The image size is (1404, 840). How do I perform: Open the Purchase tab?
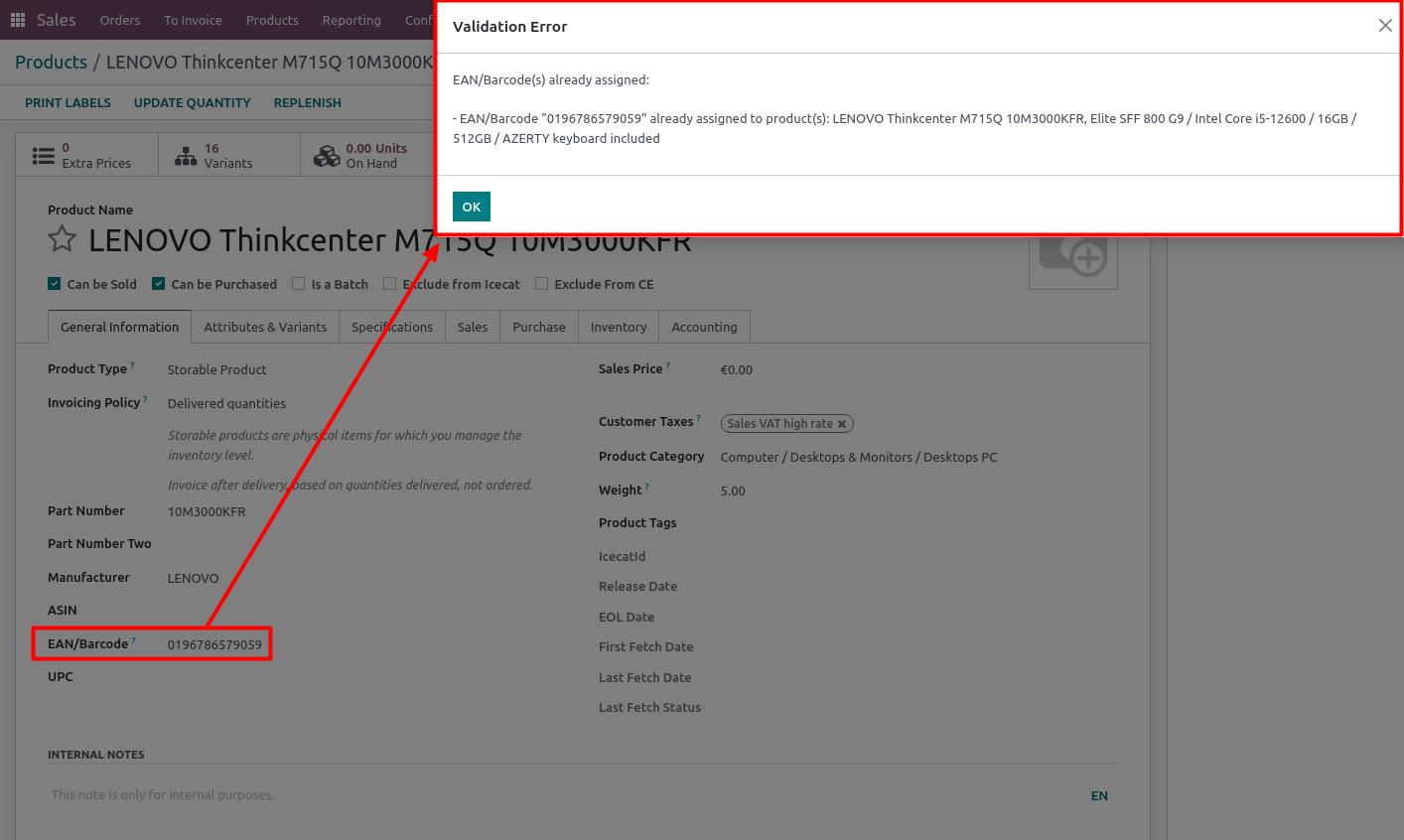[539, 327]
